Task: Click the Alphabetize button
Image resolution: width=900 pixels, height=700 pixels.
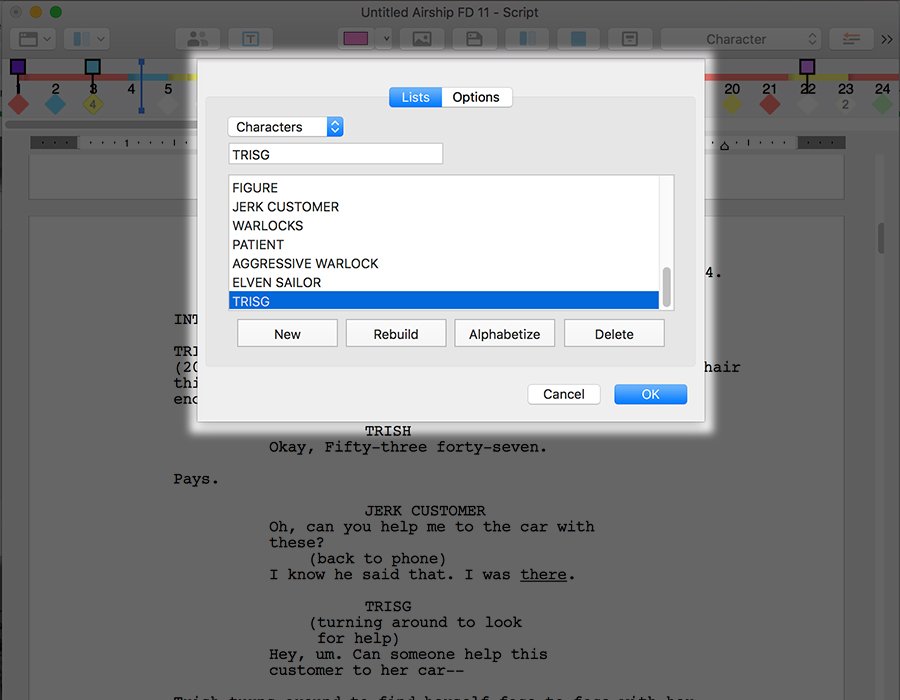Action: 504,334
